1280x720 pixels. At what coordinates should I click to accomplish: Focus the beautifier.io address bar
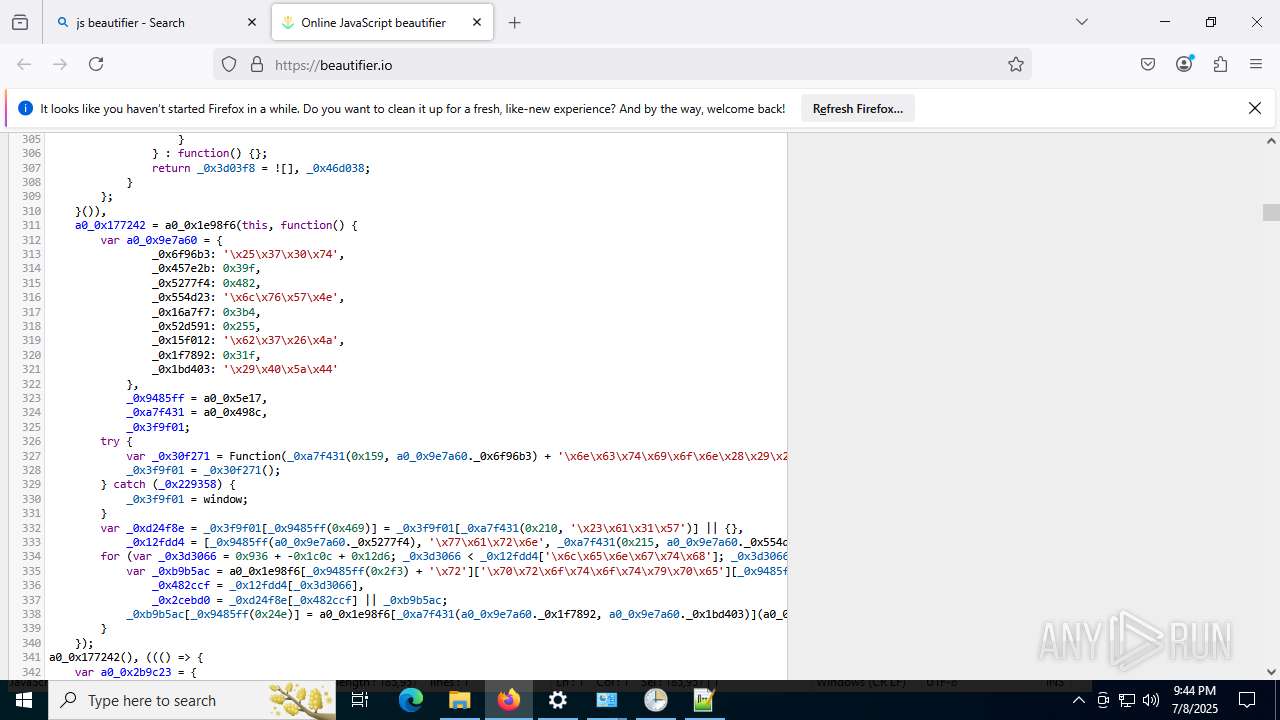[x=620, y=64]
